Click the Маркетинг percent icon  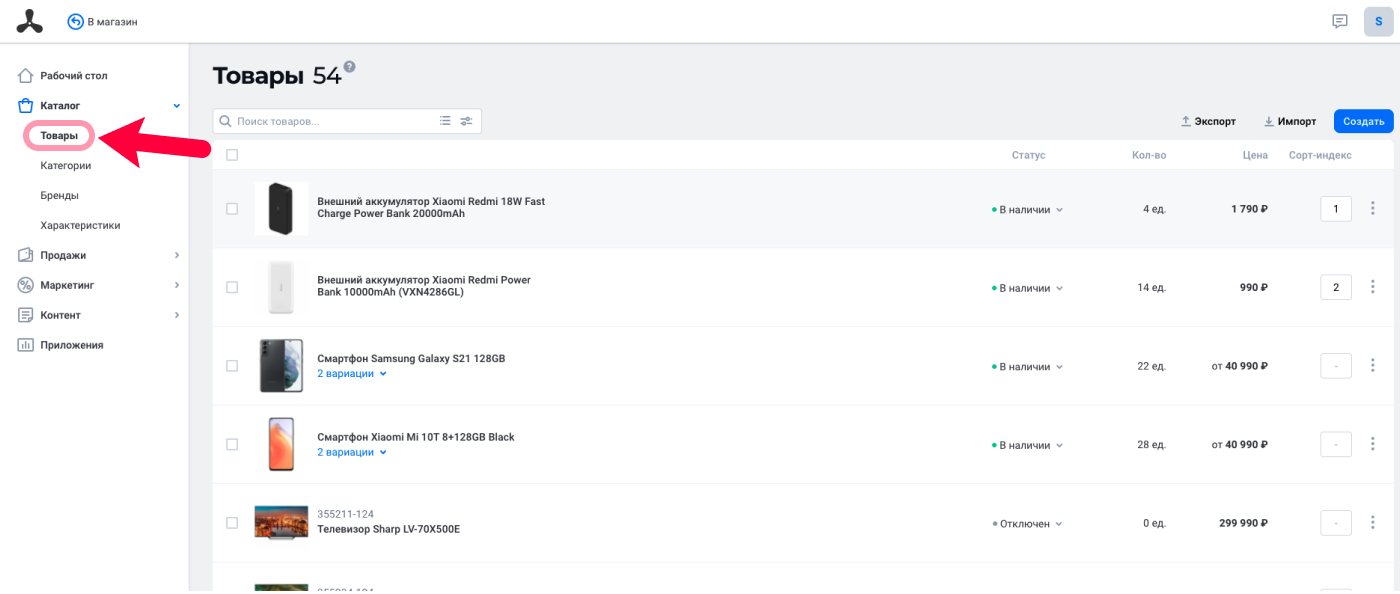26,285
